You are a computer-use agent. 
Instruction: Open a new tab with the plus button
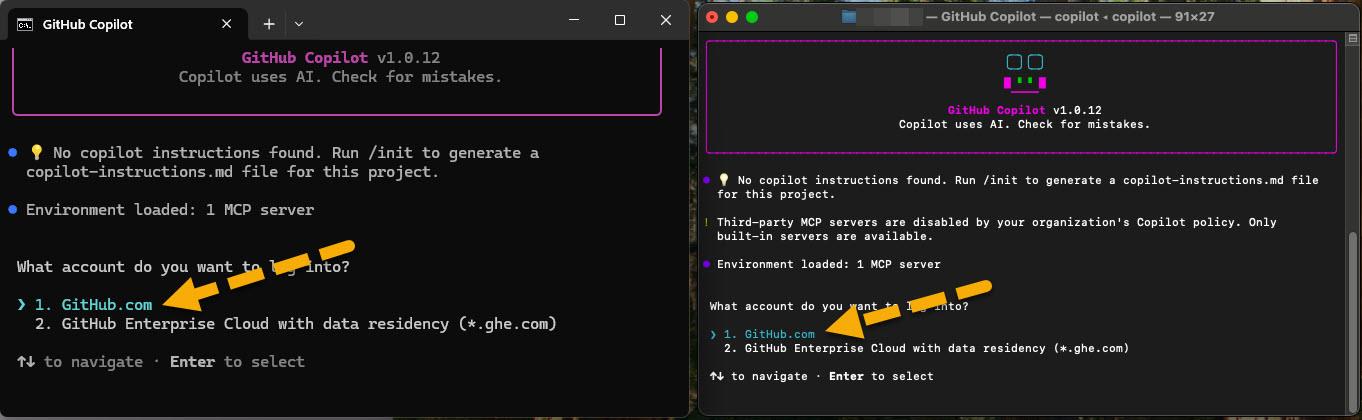point(269,24)
